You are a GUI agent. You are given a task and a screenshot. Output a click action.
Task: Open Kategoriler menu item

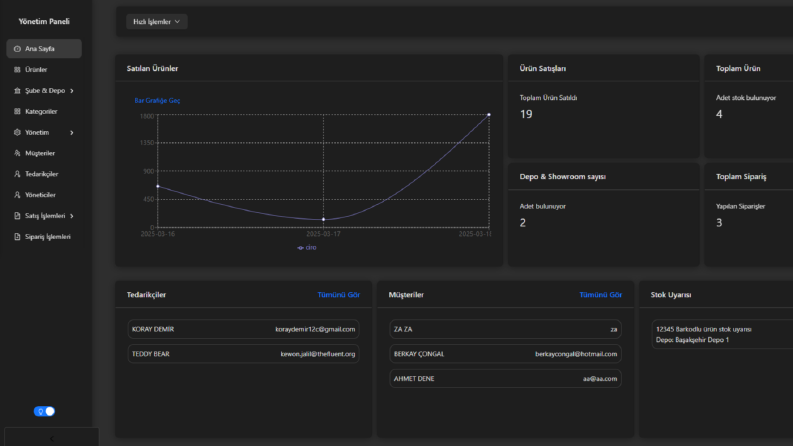(44, 111)
